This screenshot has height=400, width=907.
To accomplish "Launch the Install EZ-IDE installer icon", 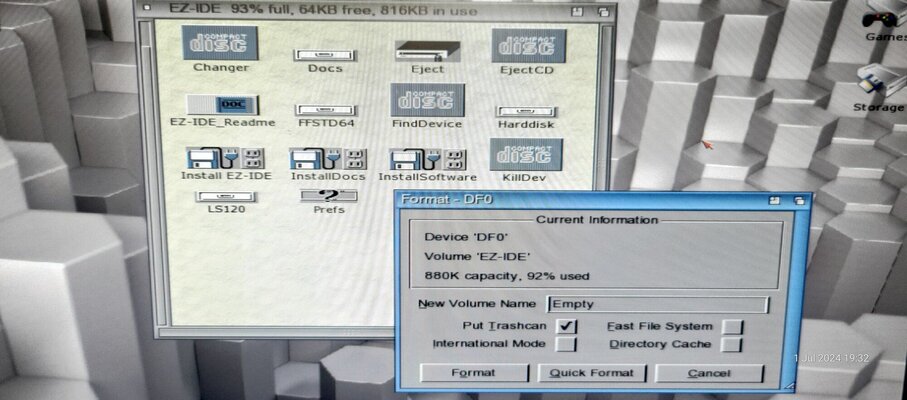I will [225, 158].
